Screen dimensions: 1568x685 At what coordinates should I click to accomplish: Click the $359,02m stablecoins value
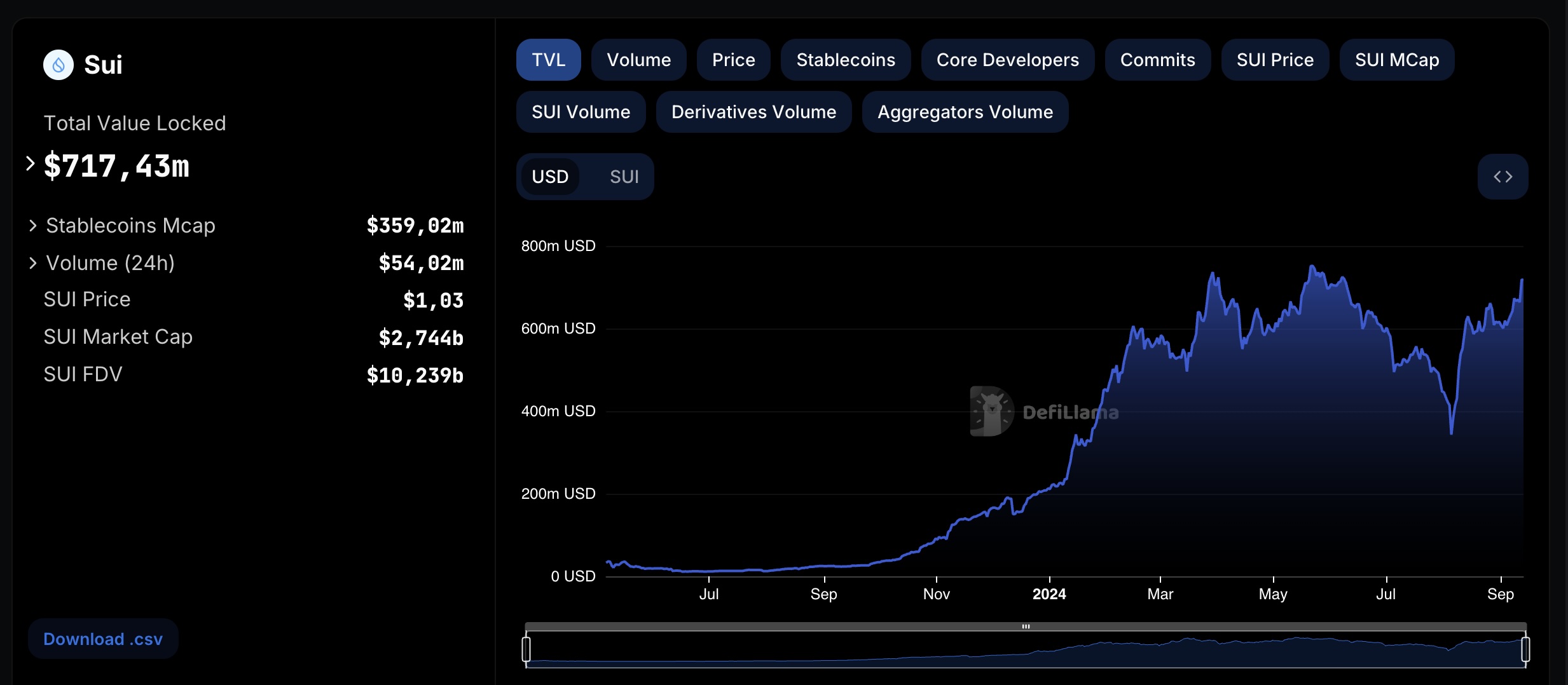click(415, 226)
